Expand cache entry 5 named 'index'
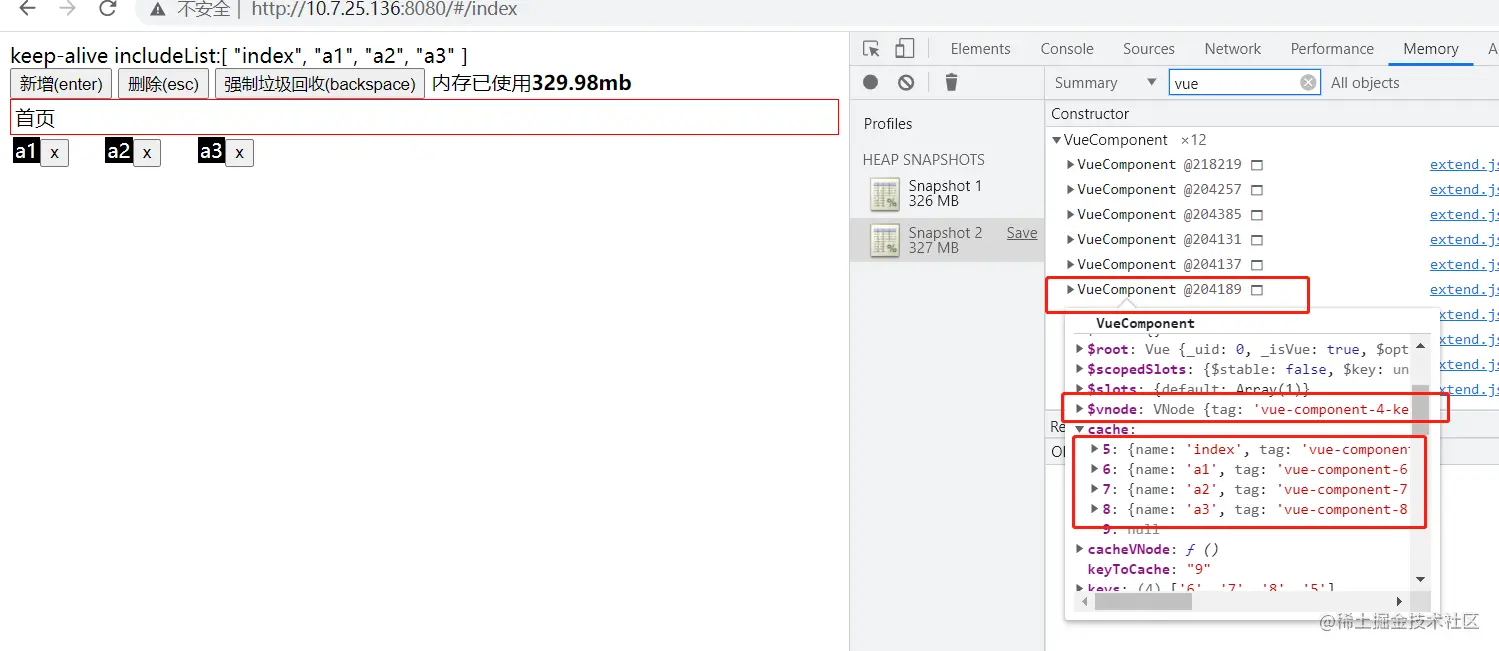Screen dimensions: 1499x651 point(1095,449)
